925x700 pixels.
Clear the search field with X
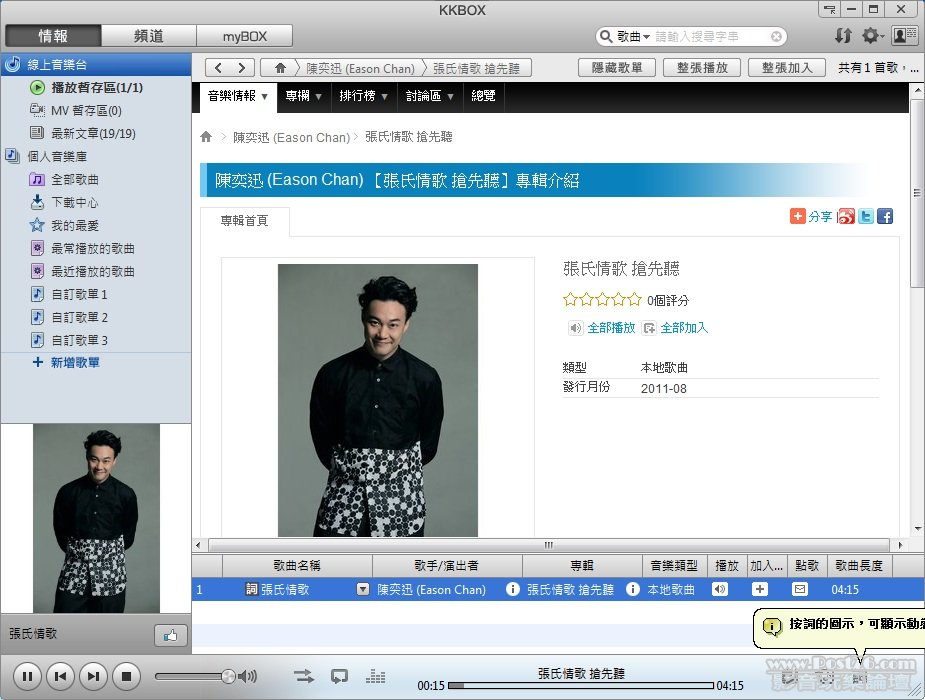[776, 37]
